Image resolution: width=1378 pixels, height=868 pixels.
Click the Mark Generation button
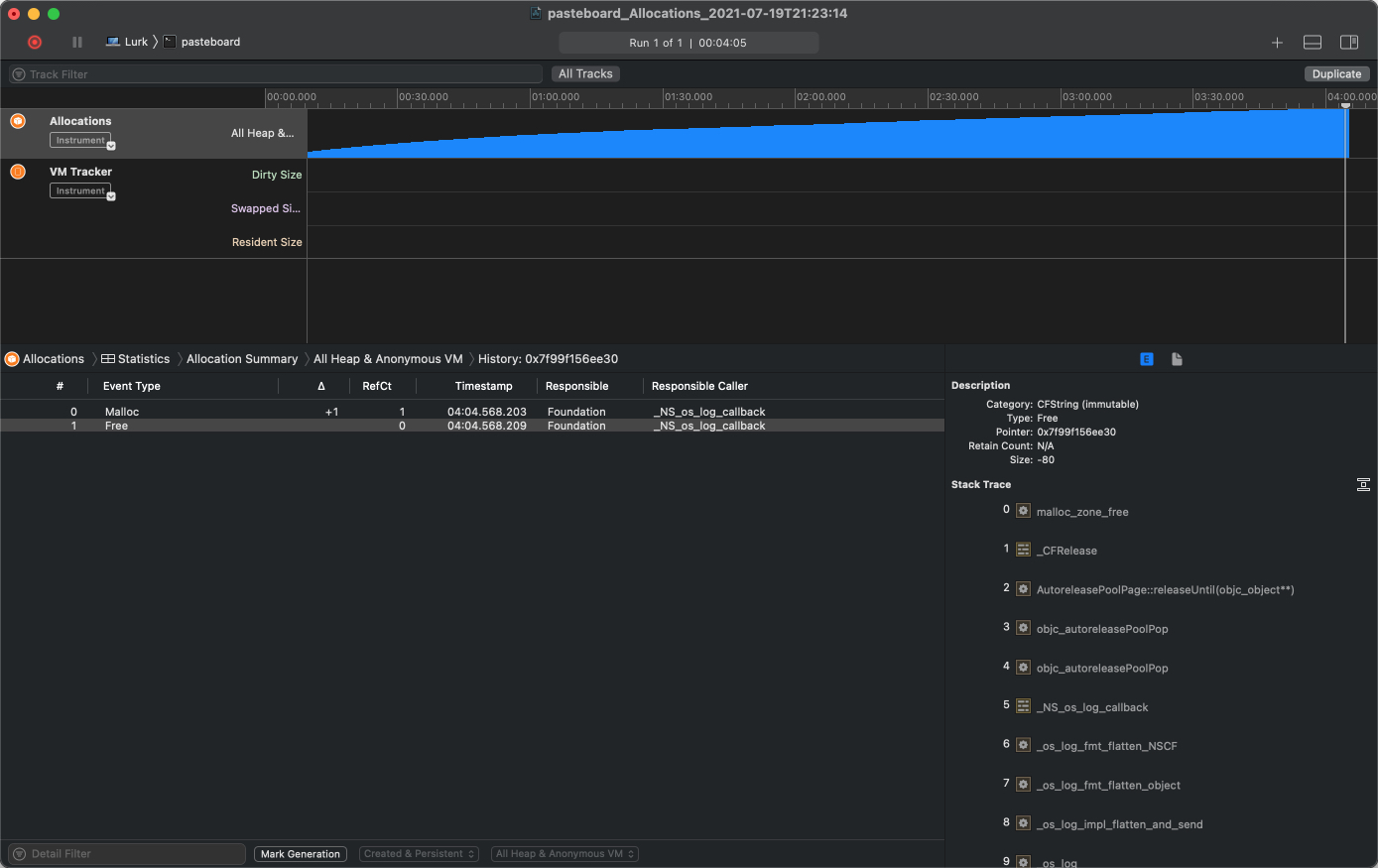pyautogui.click(x=301, y=854)
